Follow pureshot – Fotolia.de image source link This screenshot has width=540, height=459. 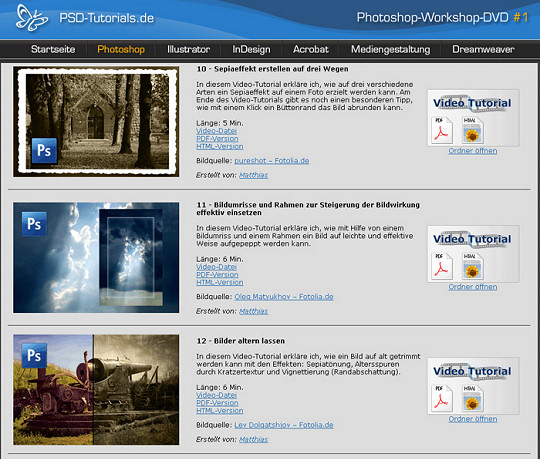[271, 160]
